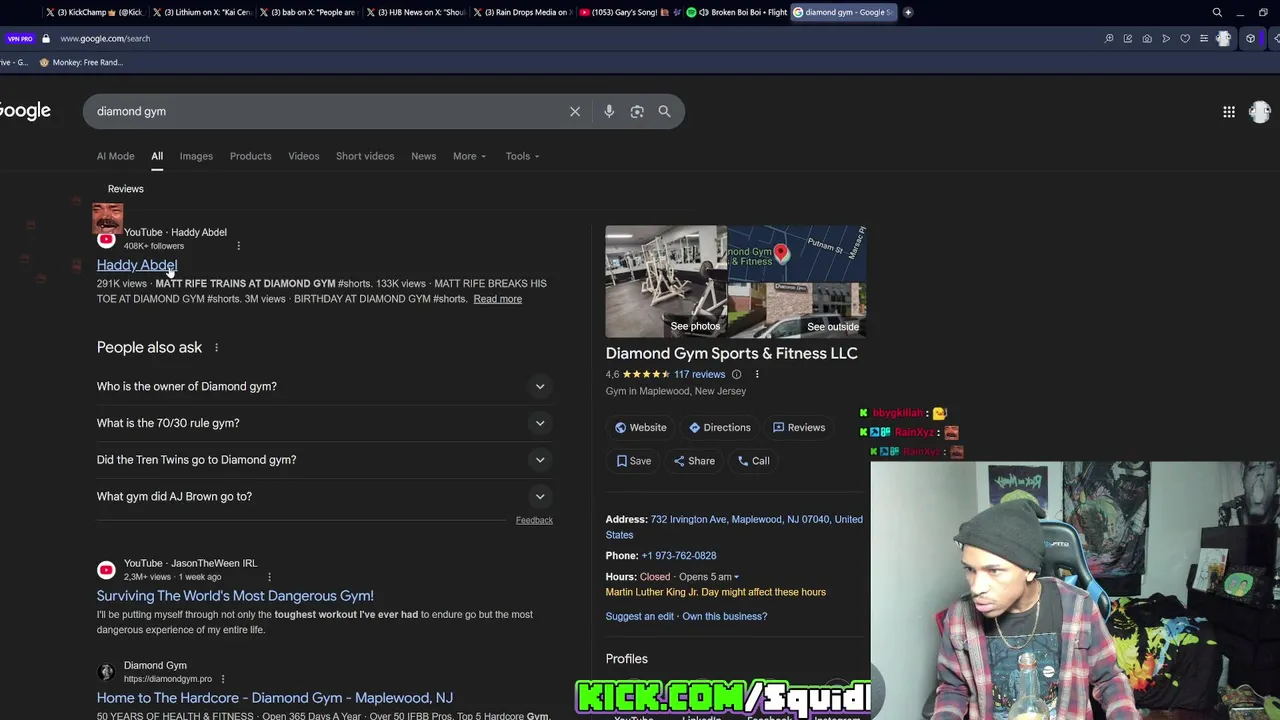Save Diamond Gym with the Save button

pyautogui.click(x=634, y=461)
